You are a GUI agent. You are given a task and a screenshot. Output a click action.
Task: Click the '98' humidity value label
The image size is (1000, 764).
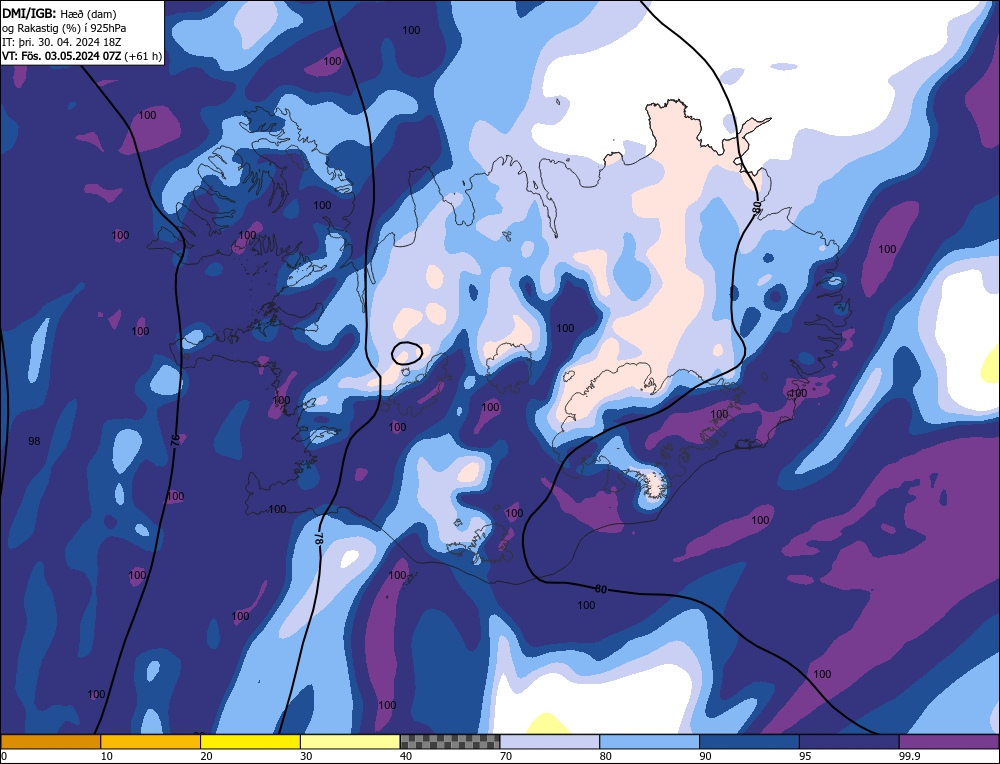(x=34, y=441)
